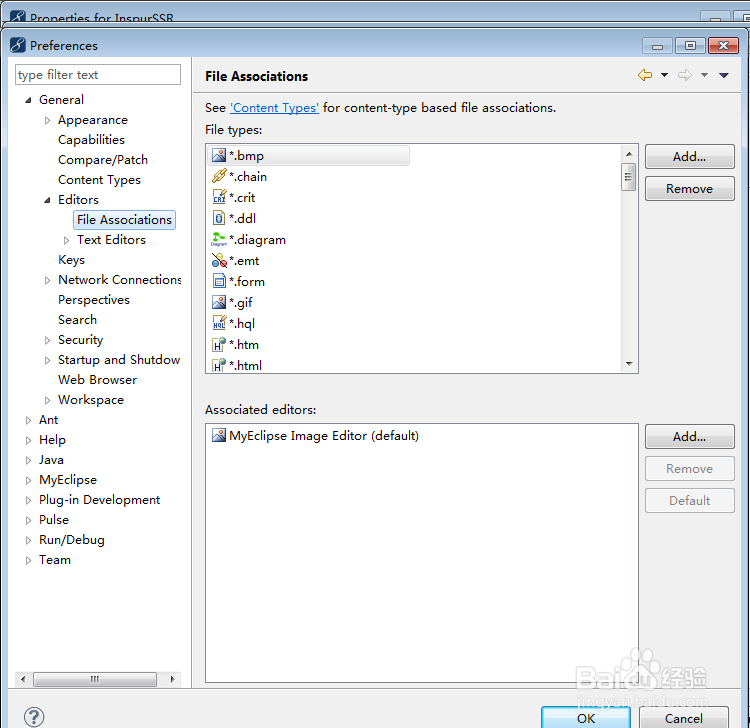Click Remove beside Associated editors
750x728 pixels.
tap(689, 468)
